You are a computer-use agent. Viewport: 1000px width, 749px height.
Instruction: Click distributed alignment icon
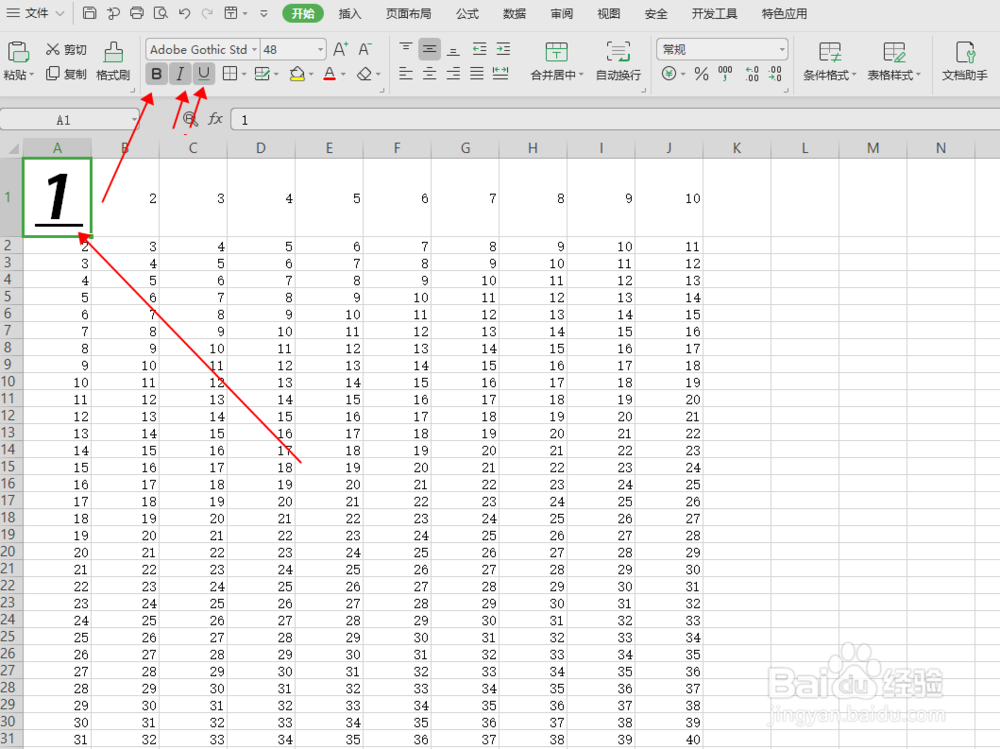[501, 74]
